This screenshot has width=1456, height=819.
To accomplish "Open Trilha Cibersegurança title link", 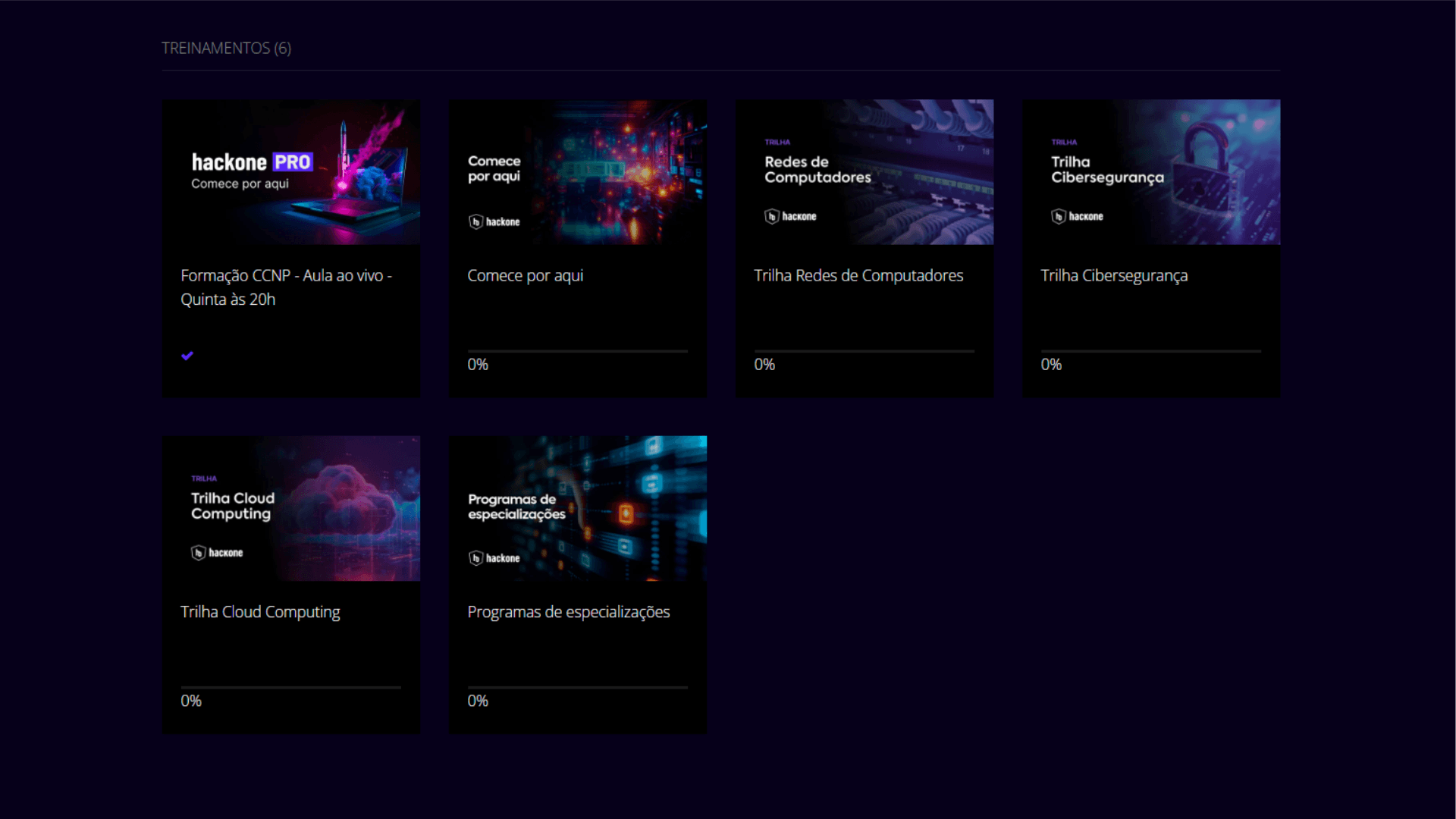I will (x=1114, y=276).
